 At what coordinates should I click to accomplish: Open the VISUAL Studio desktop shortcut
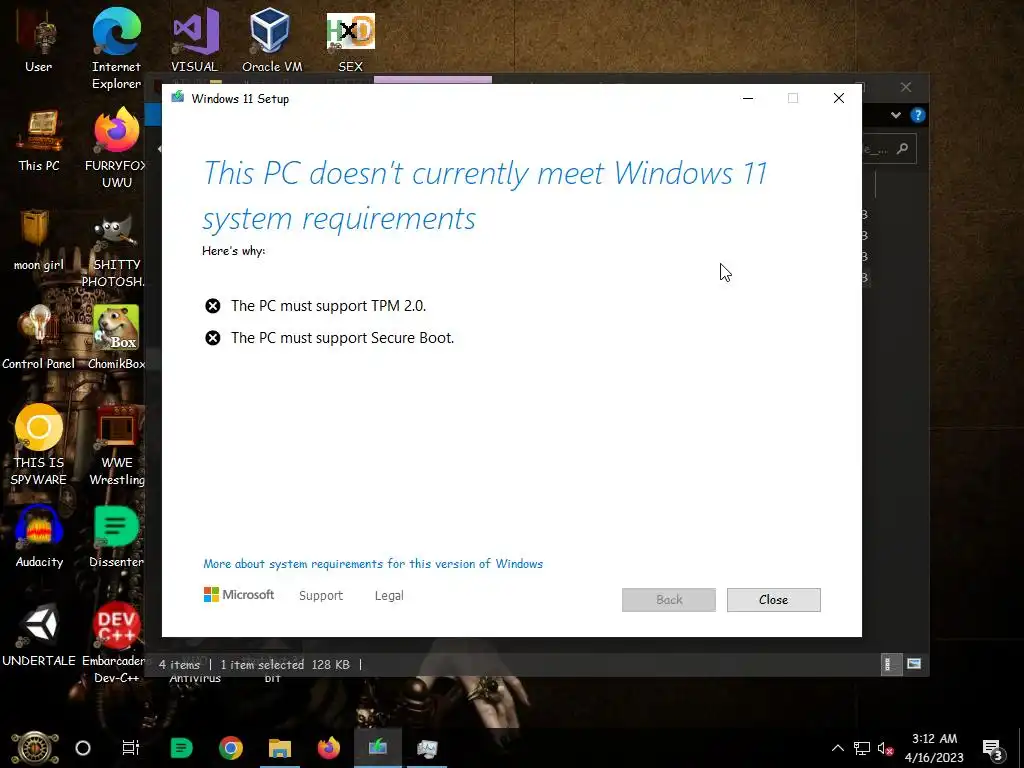click(195, 41)
